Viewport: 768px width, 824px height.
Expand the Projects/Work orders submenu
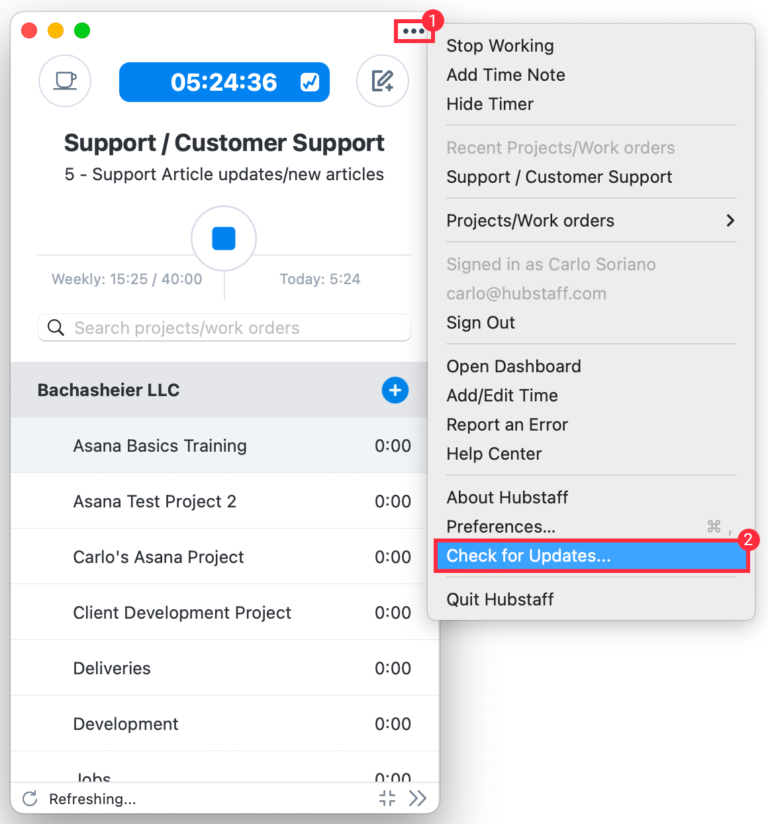[x=591, y=220]
